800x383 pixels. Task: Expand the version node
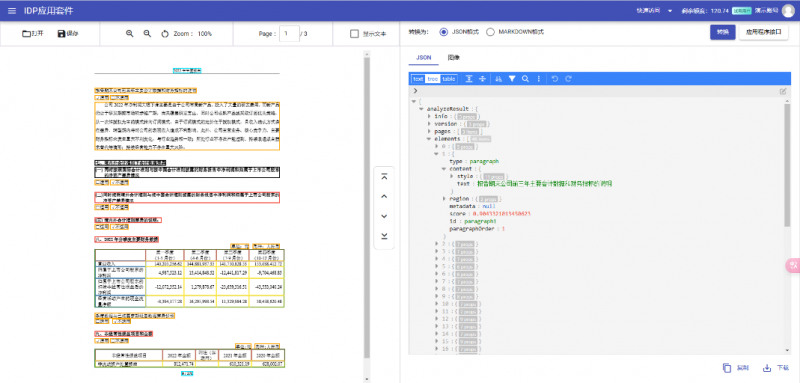[x=429, y=124]
